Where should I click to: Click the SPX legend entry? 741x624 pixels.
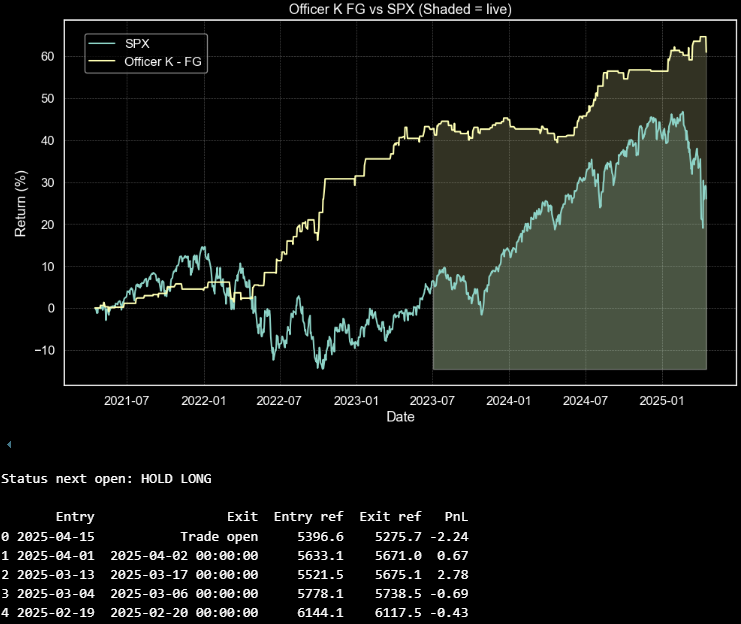coord(119,44)
